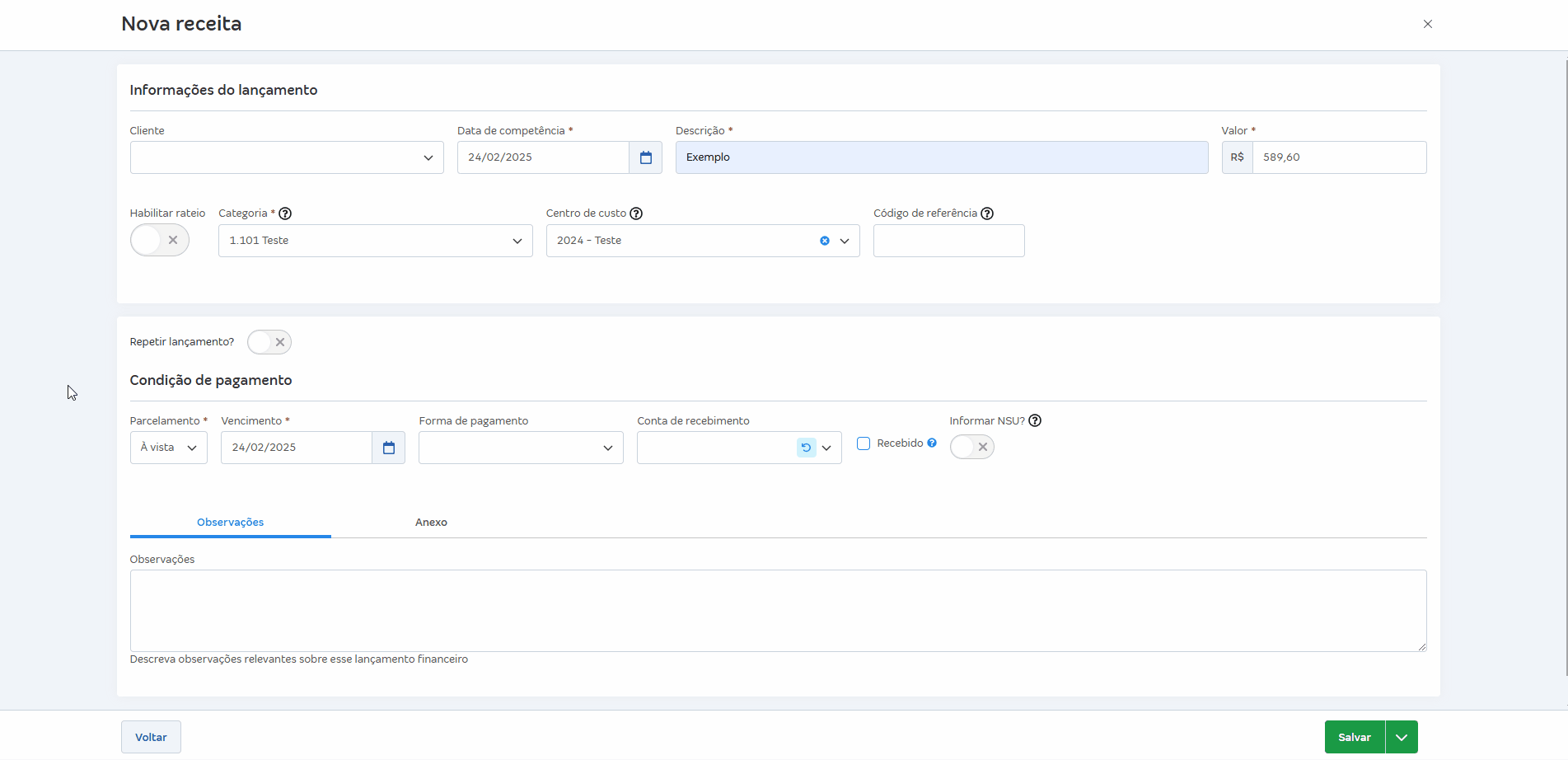Click inside the Observações text area
Viewport: 1568px width, 760px height.
tap(778, 610)
